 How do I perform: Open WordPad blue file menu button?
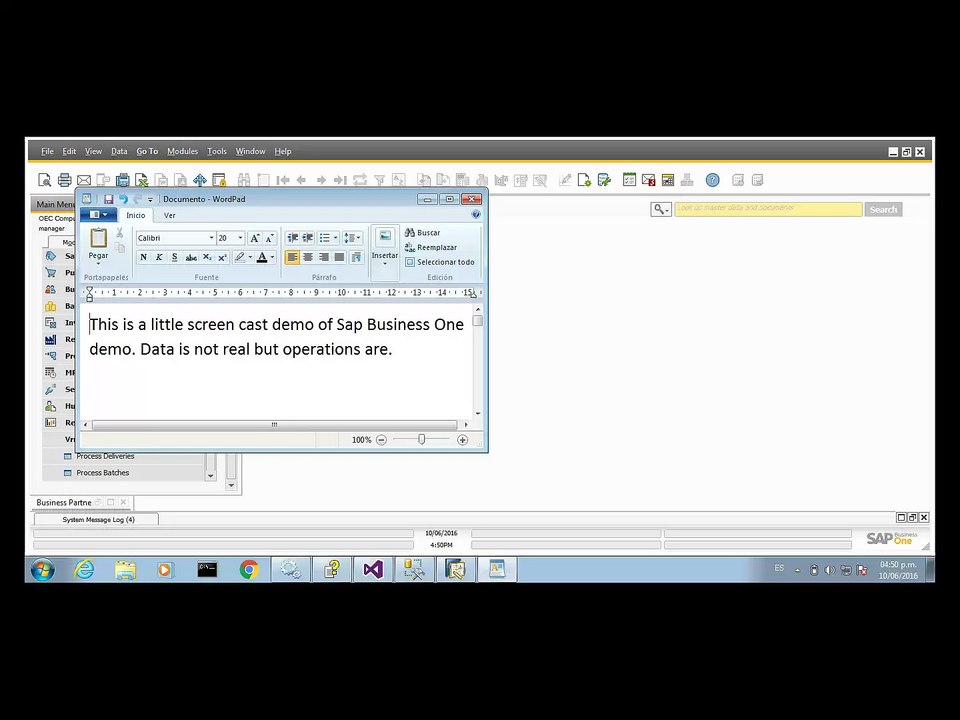tap(99, 214)
